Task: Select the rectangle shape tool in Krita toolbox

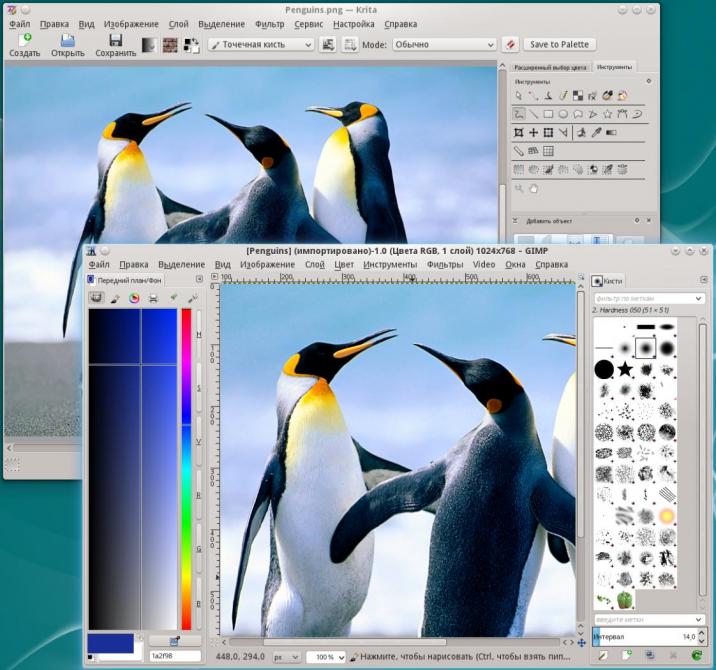Action: [x=549, y=114]
